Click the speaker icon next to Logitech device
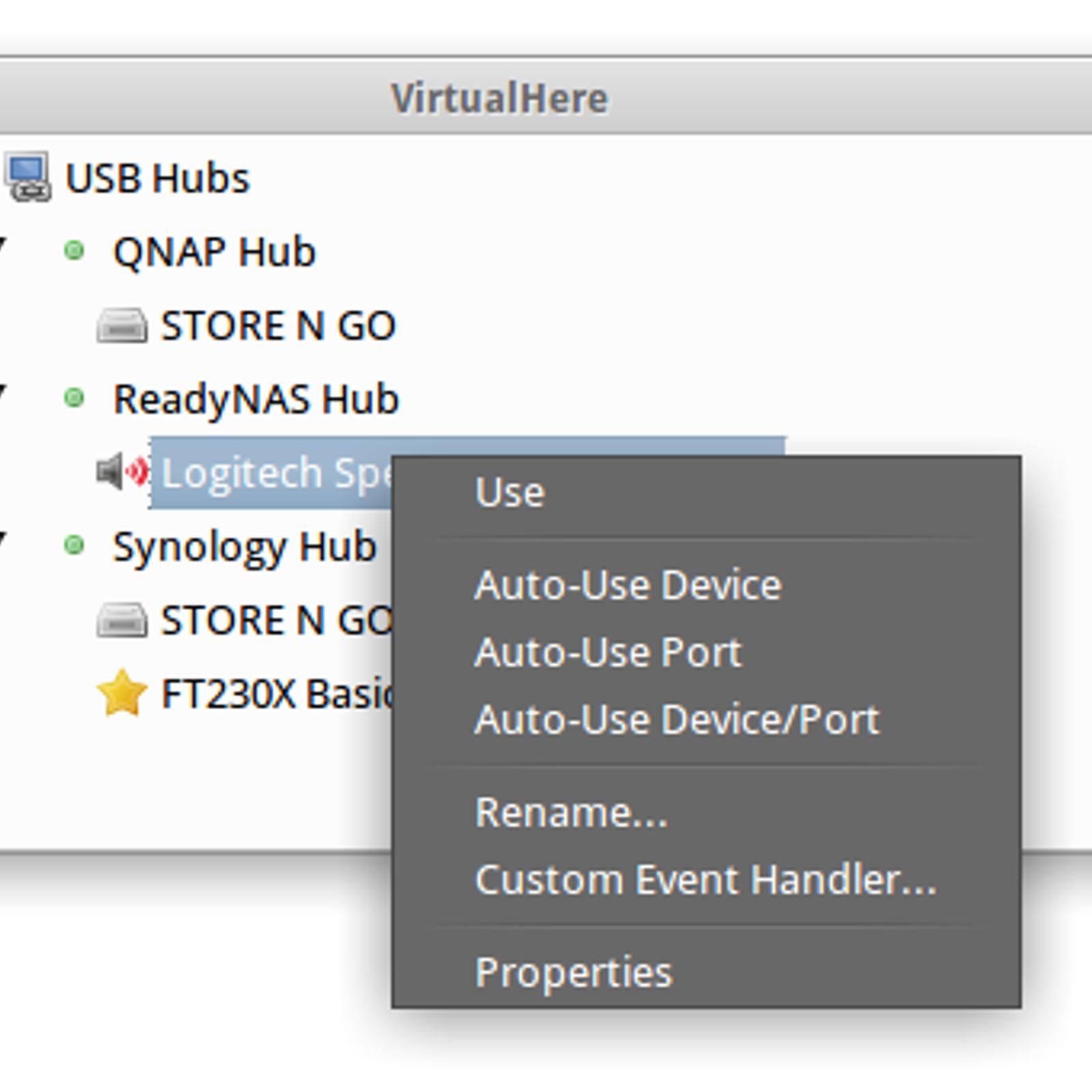The width and height of the screenshot is (1092, 1092). (x=123, y=472)
